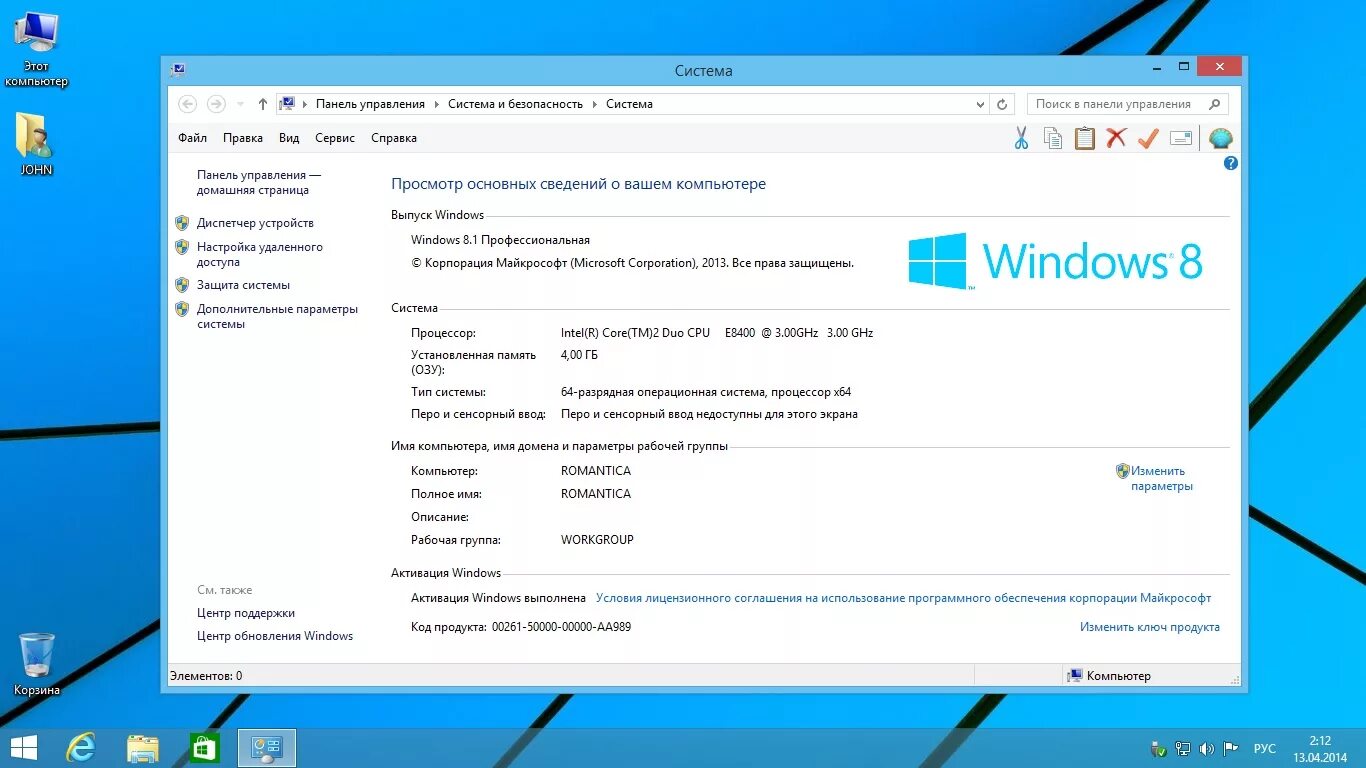The height and width of the screenshot is (768, 1366).
Task: Open Центр обновления Windows link
Action: pyautogui.click(x=275, y=636)
